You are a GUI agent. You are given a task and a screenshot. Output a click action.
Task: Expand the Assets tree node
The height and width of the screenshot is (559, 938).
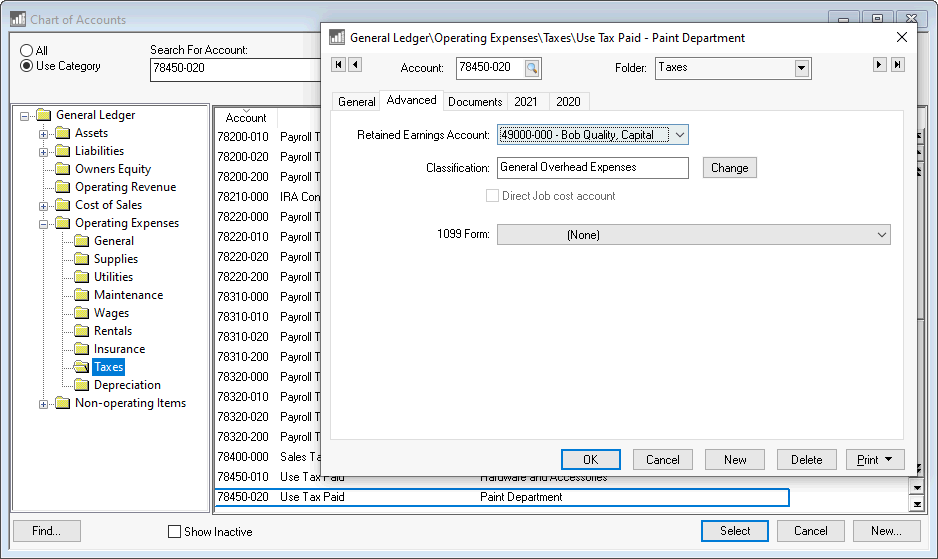click(x=44, y=133)
